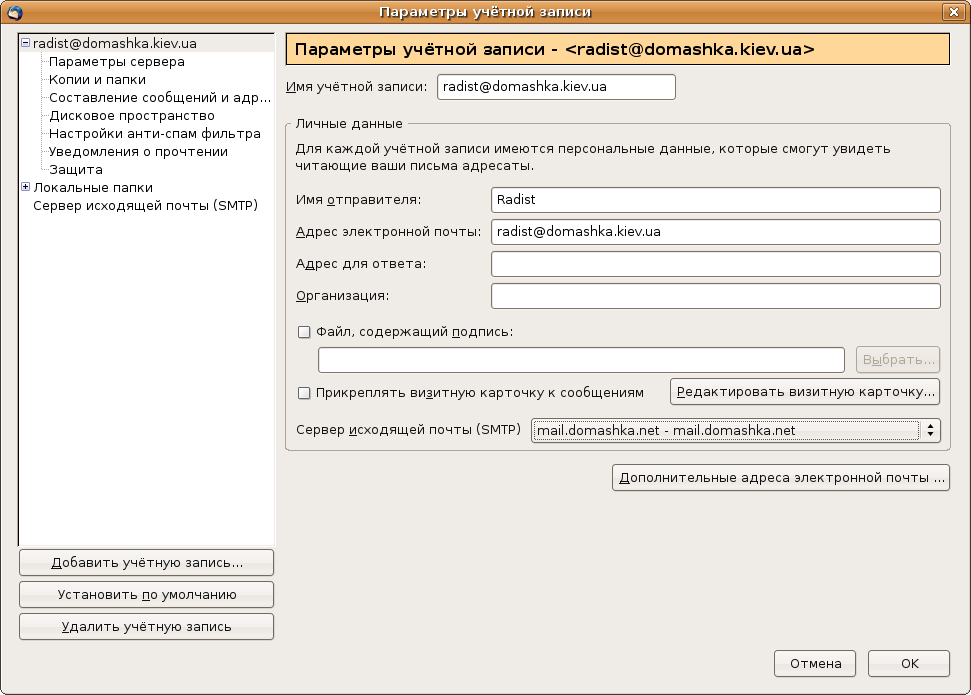Open the Копии и папки settings
971x695 pixels.
[97, 80]
